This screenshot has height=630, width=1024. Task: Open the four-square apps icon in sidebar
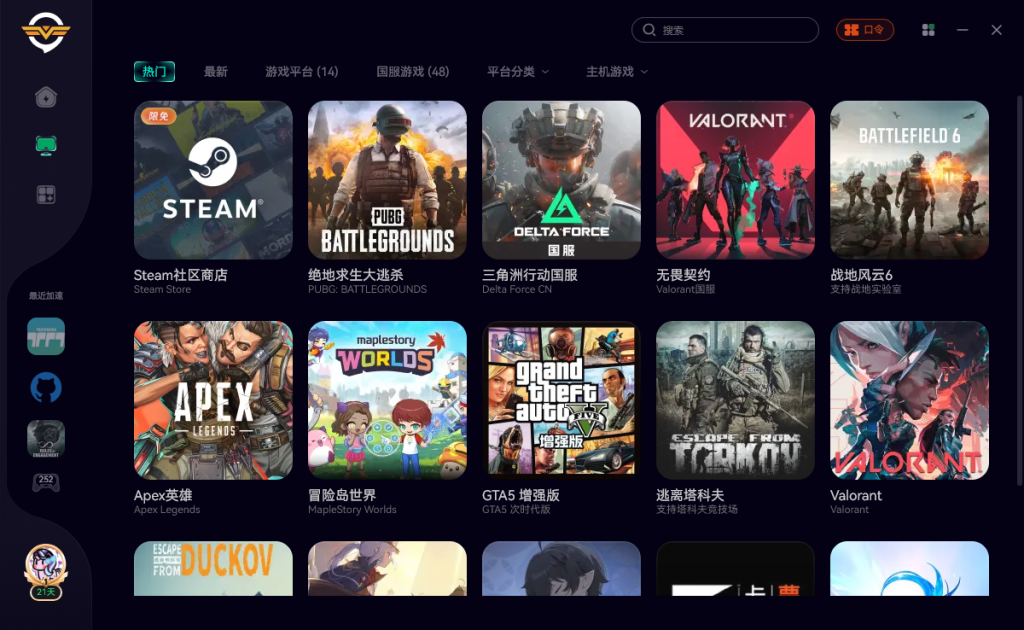(x=46, y=195)
